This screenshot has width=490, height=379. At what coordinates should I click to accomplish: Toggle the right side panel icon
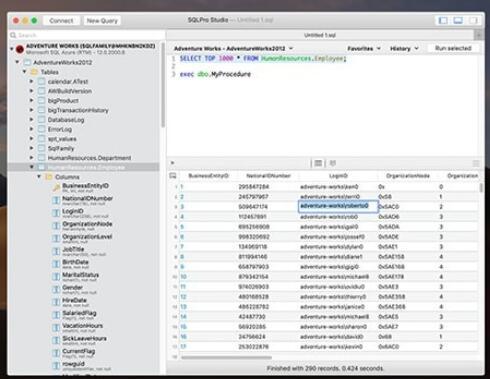coord(473,20)
